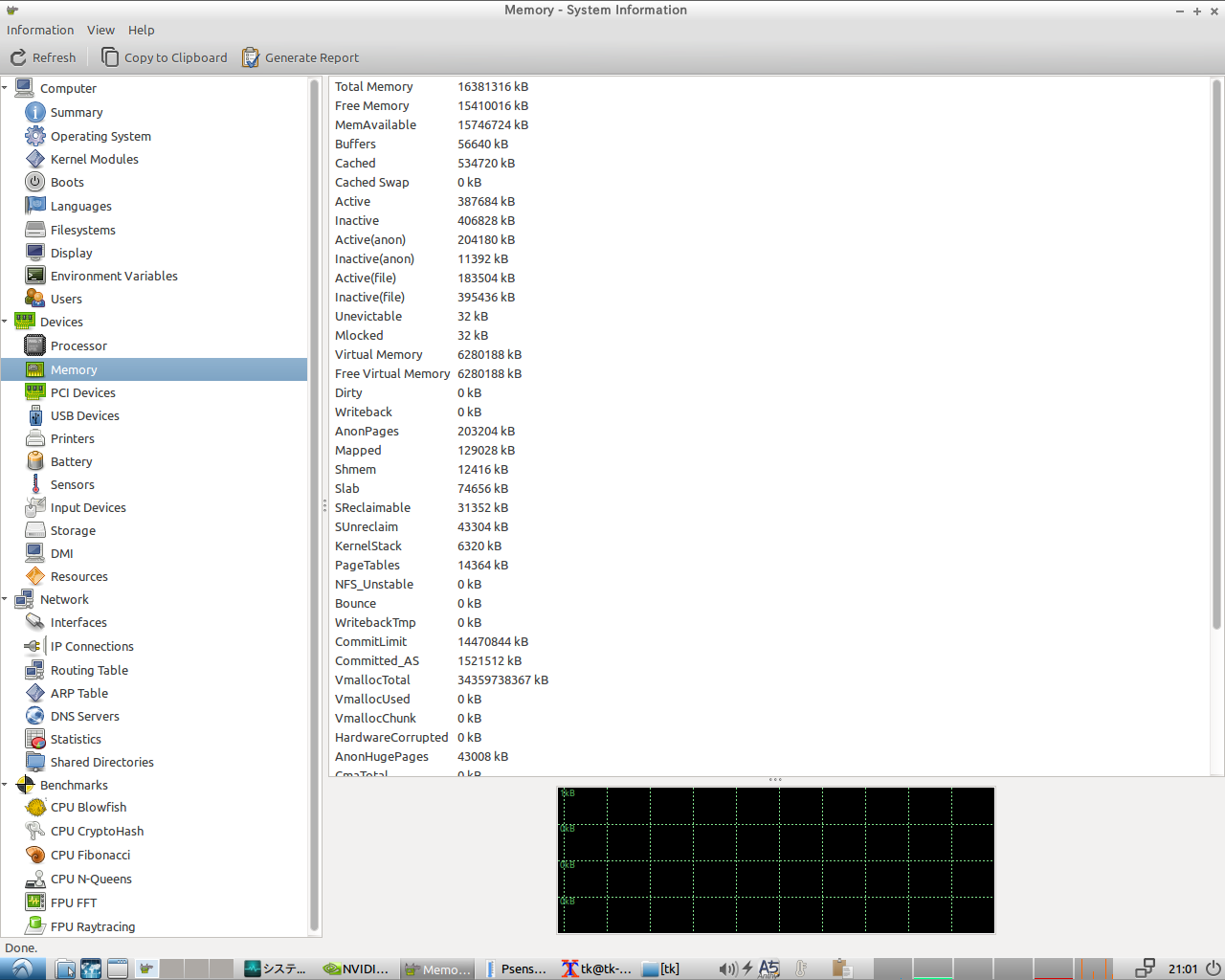Select the CPU Blowfish benchmark icon
The width and height of the screenshot is (1225, 980).
coord(35,808)
